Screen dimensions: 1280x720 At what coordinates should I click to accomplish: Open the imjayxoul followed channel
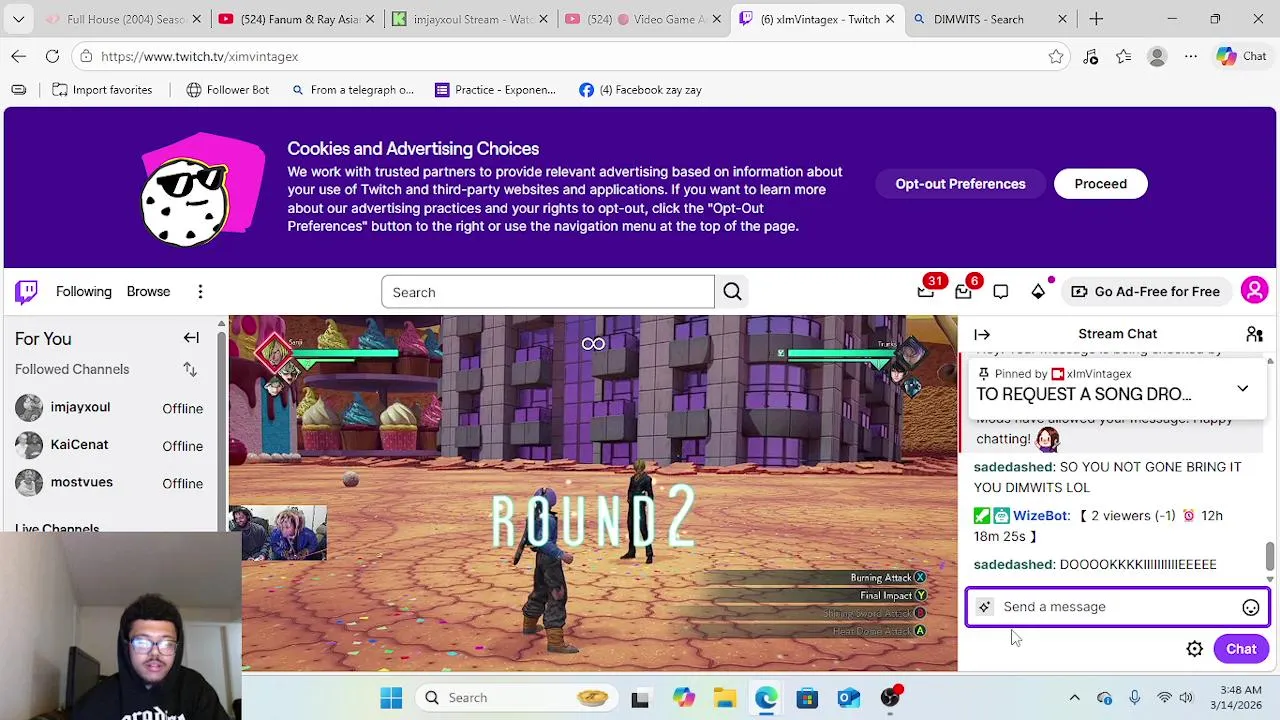(x=108, y=408)
